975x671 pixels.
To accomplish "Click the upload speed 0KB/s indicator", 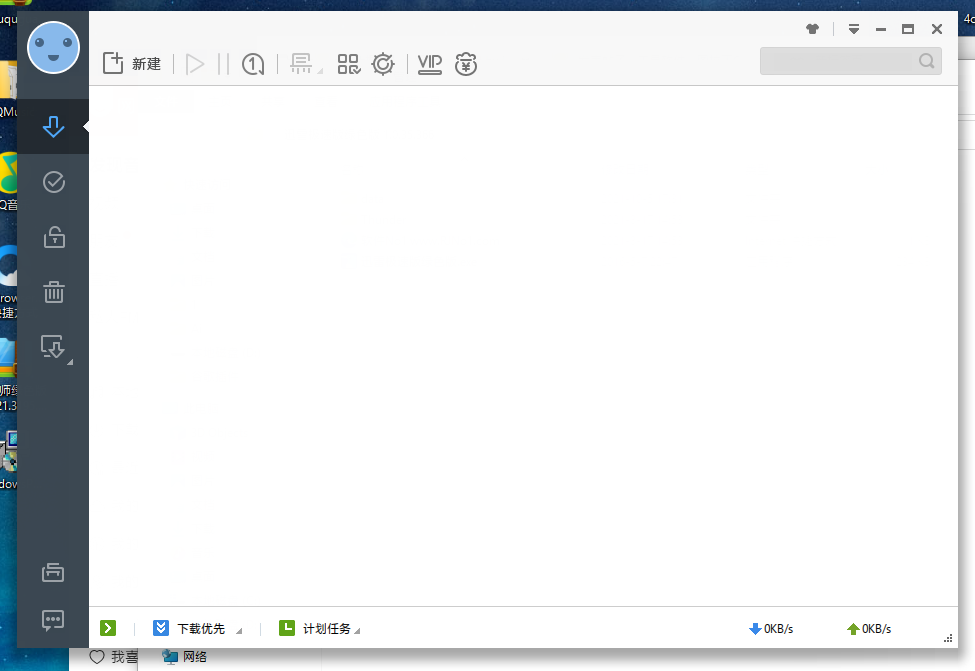I will (x=869, y=629).
